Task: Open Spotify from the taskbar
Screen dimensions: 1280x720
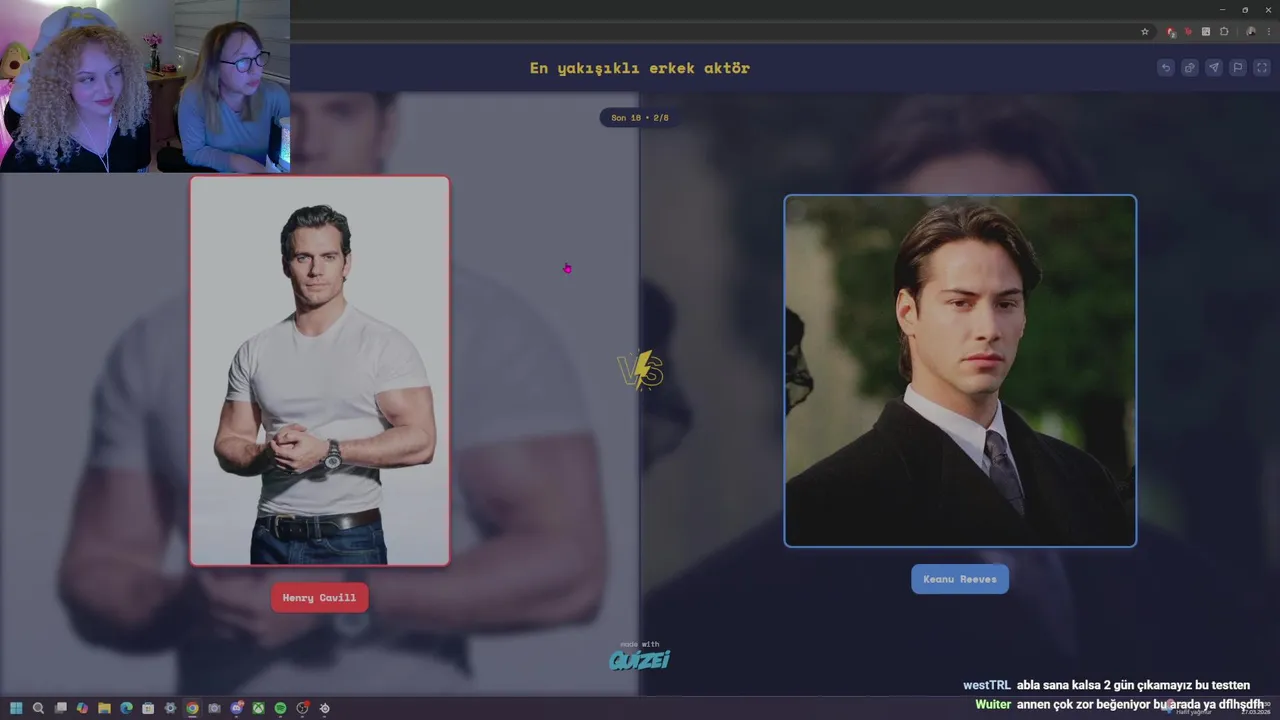Action: click(x=280, y=708)
